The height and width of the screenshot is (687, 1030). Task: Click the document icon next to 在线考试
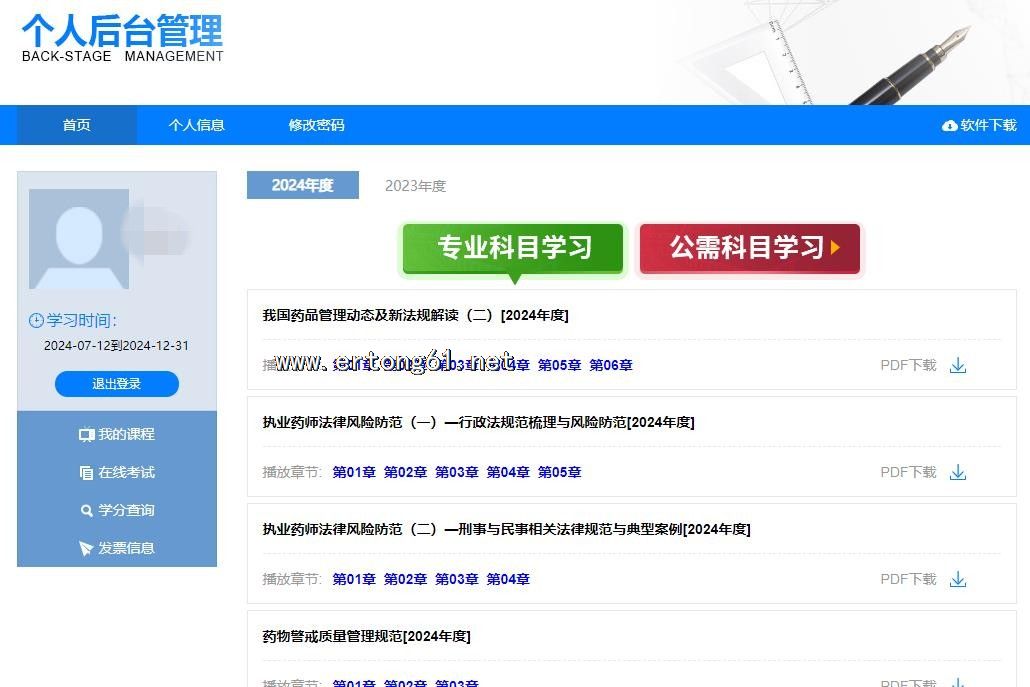pyautogui.click(x=86, y=473)
